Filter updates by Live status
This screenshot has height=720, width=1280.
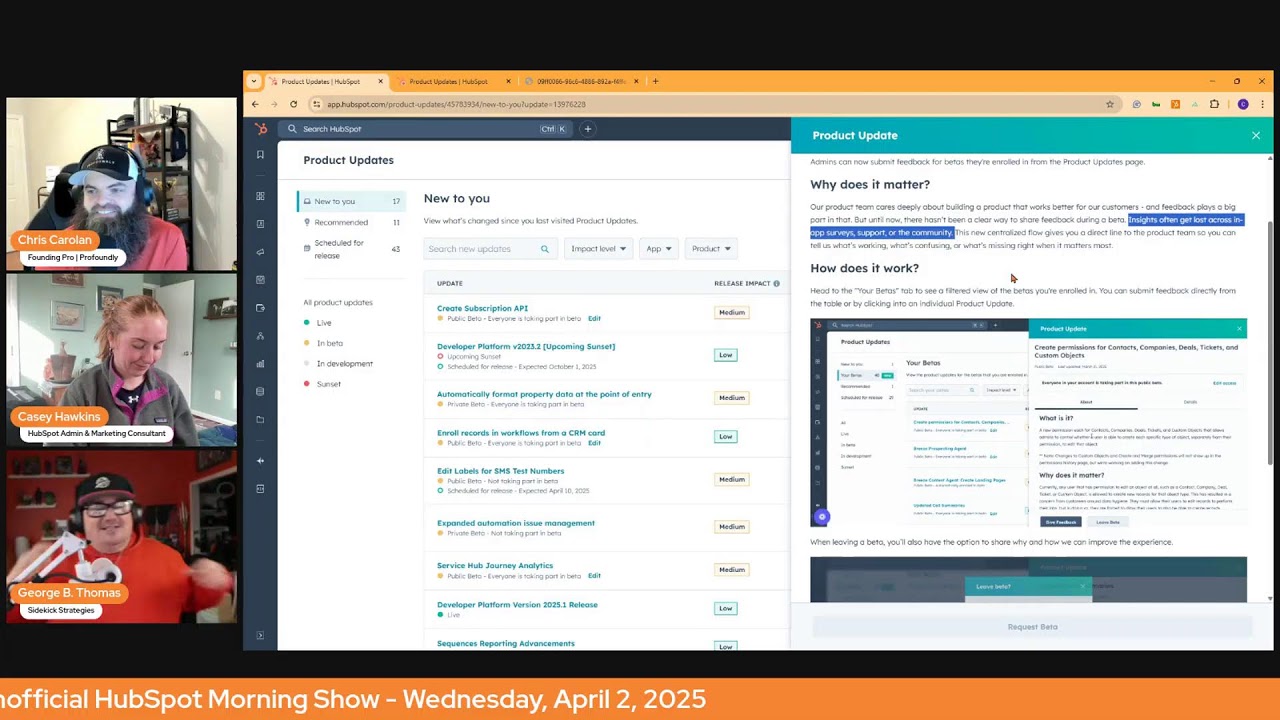[x=323, y=323]
